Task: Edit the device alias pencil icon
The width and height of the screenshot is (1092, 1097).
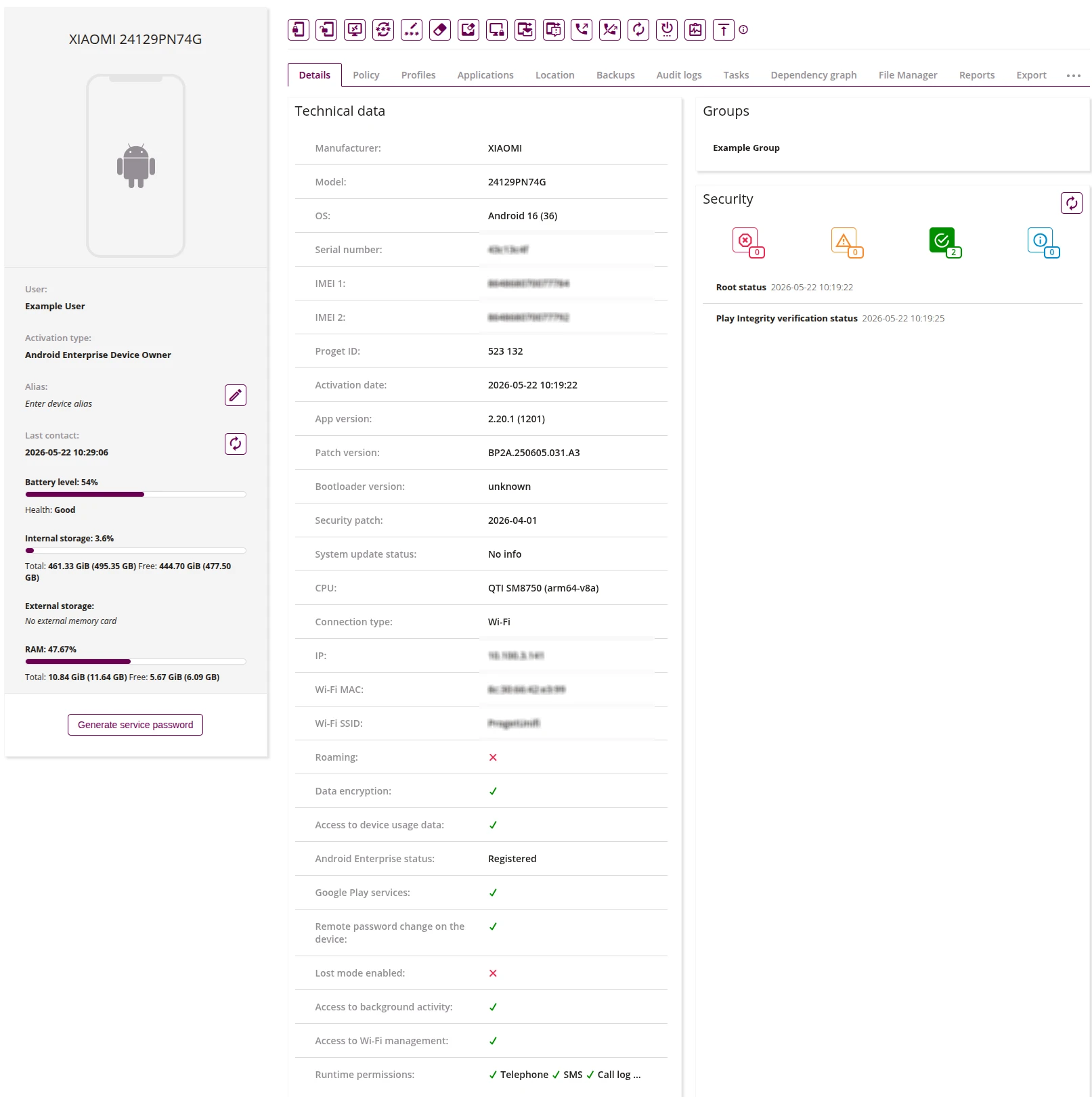Action: point(236,395)
